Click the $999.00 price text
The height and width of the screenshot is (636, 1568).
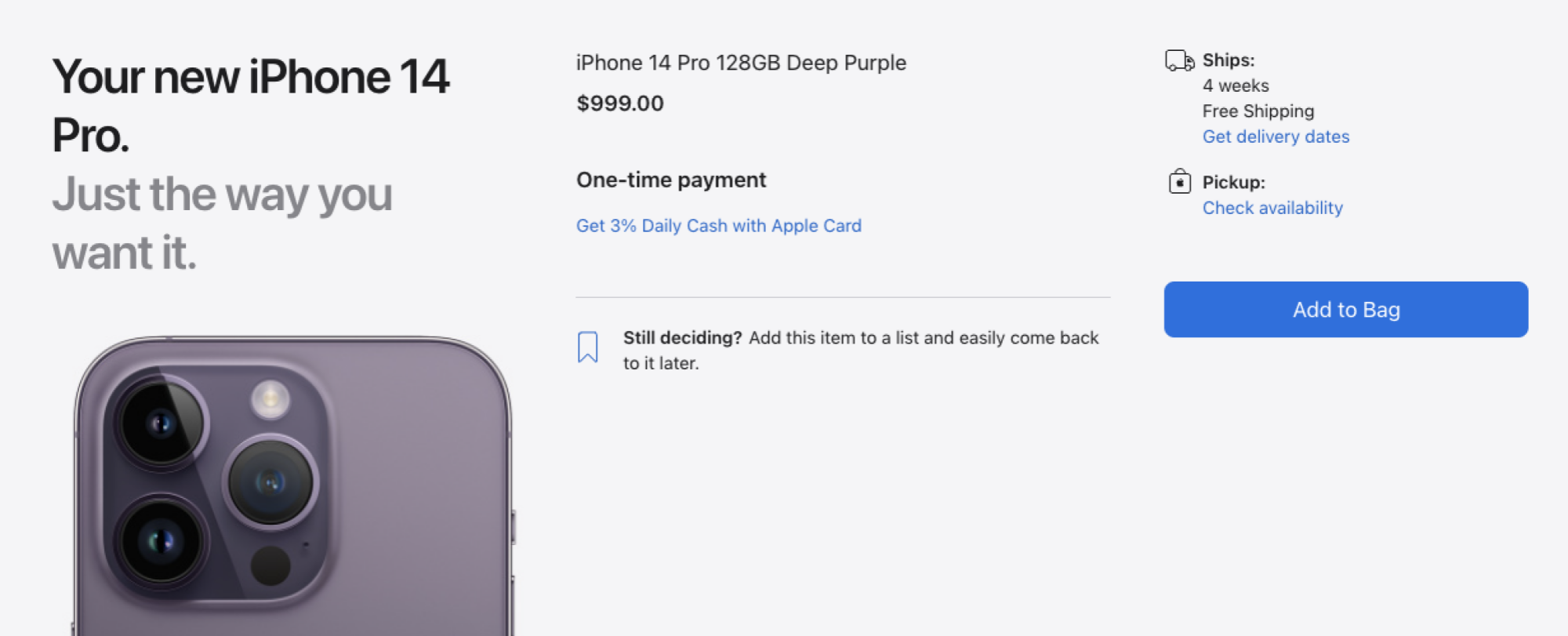click(619, 103)
